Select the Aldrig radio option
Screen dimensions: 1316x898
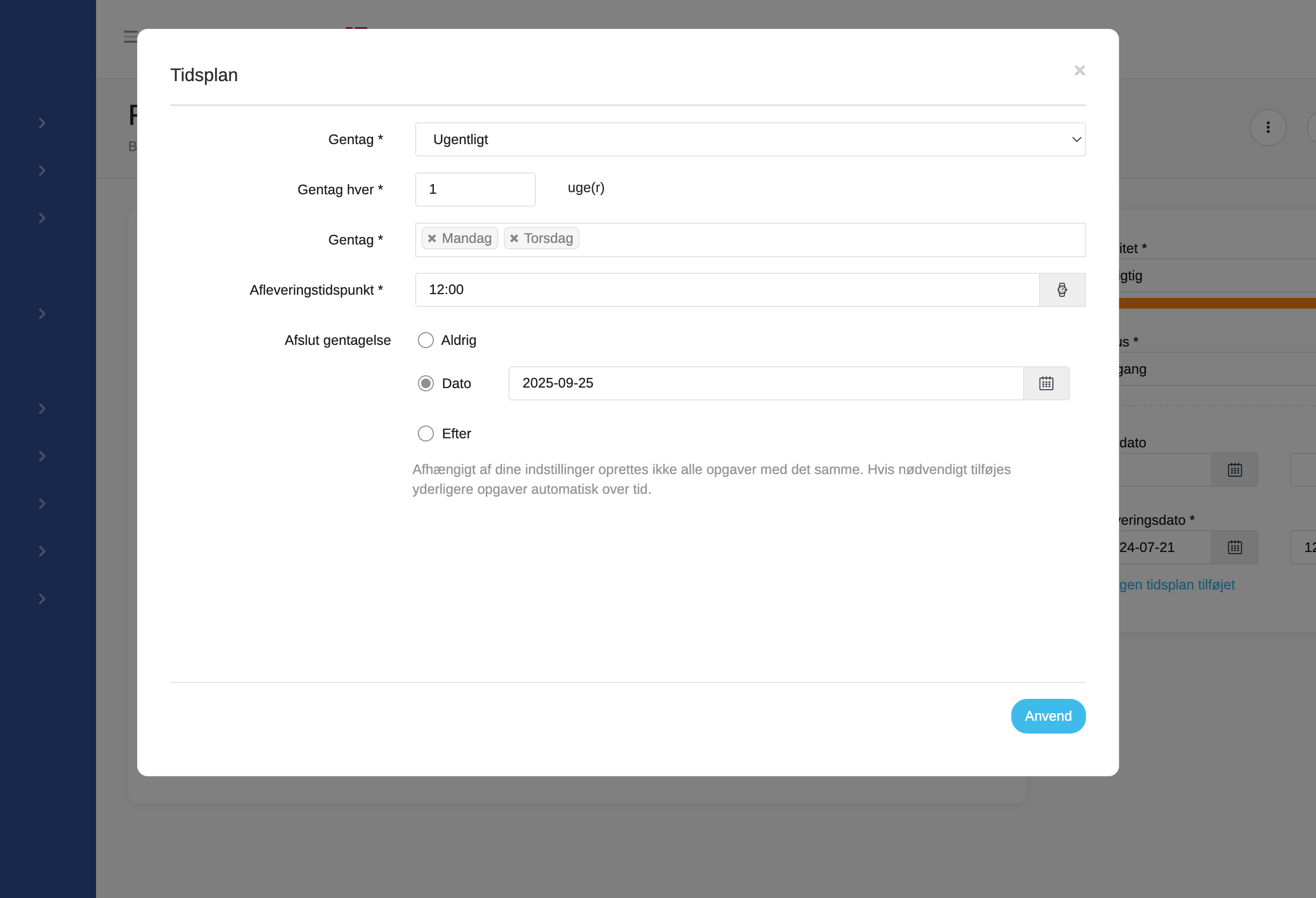coord(426,340)
